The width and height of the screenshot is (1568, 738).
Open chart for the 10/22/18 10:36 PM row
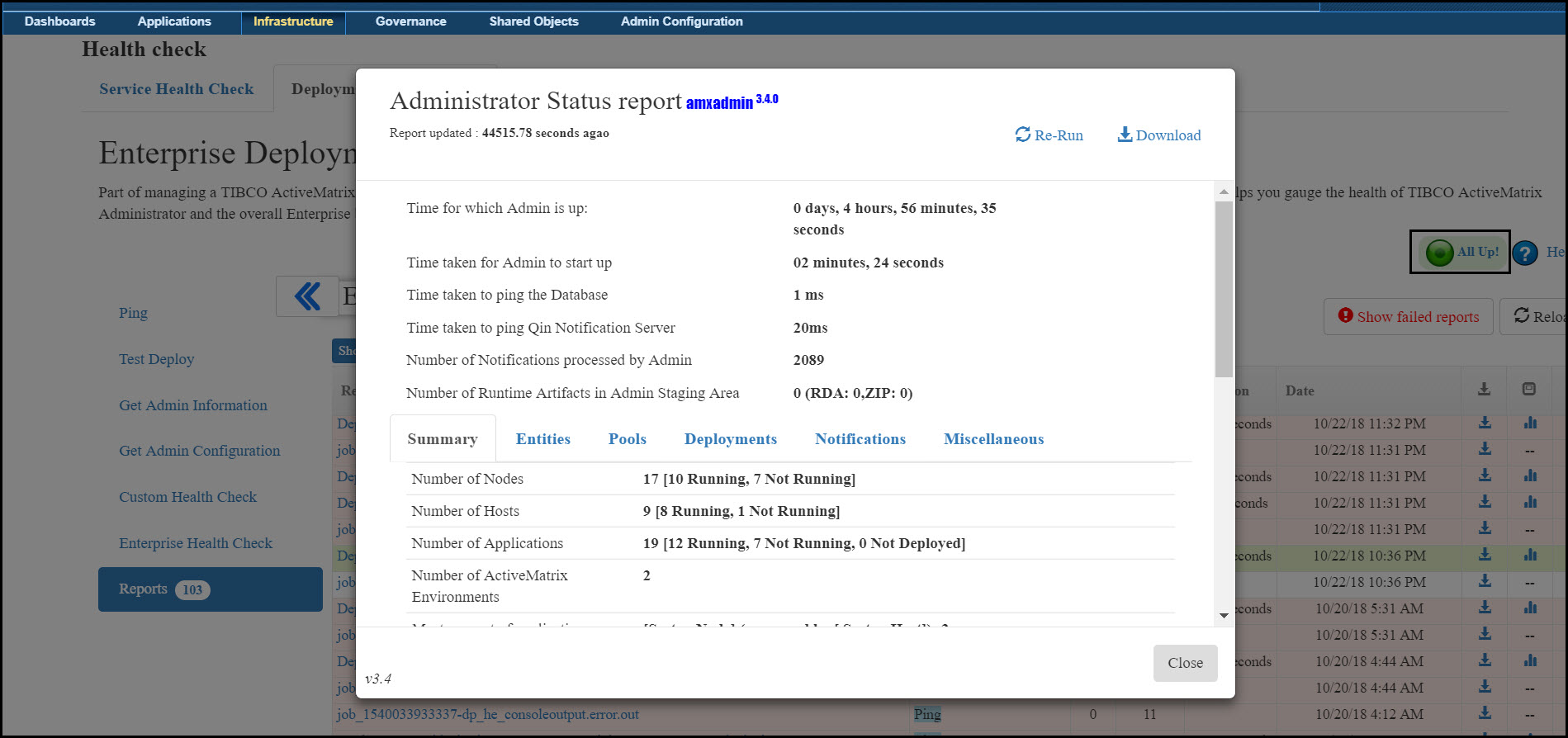point(1530,555)
